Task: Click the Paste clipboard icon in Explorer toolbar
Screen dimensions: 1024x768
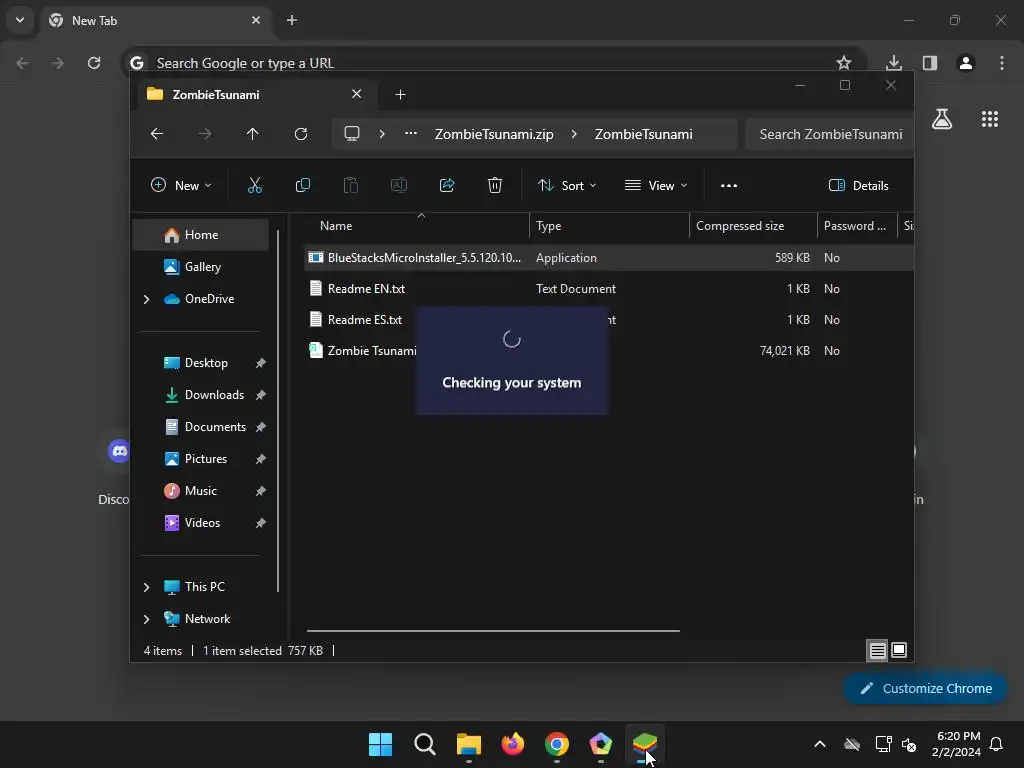Action: click(351, 185)
